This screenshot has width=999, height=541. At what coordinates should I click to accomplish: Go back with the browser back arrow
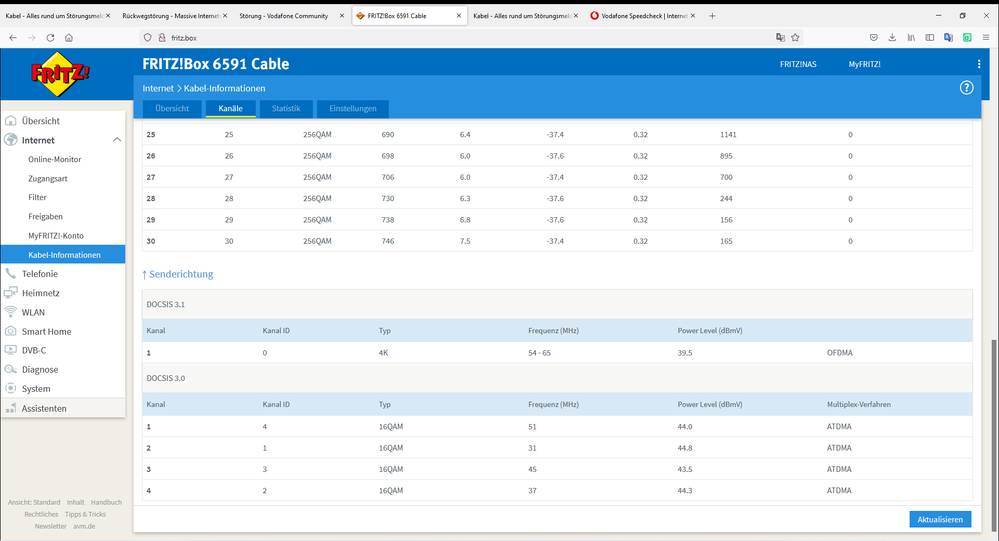13,38
